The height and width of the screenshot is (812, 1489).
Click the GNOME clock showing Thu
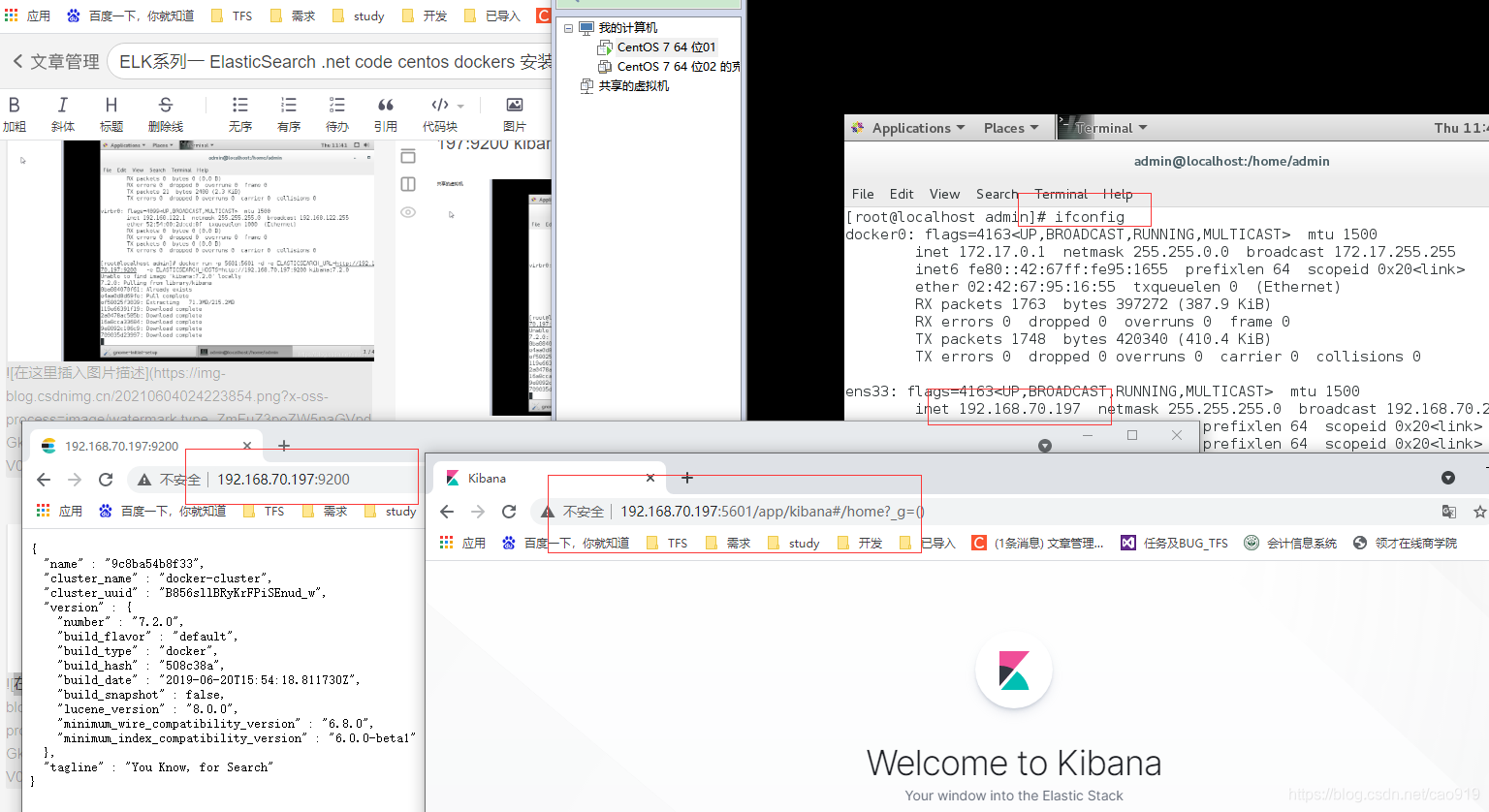(1460, 128)
